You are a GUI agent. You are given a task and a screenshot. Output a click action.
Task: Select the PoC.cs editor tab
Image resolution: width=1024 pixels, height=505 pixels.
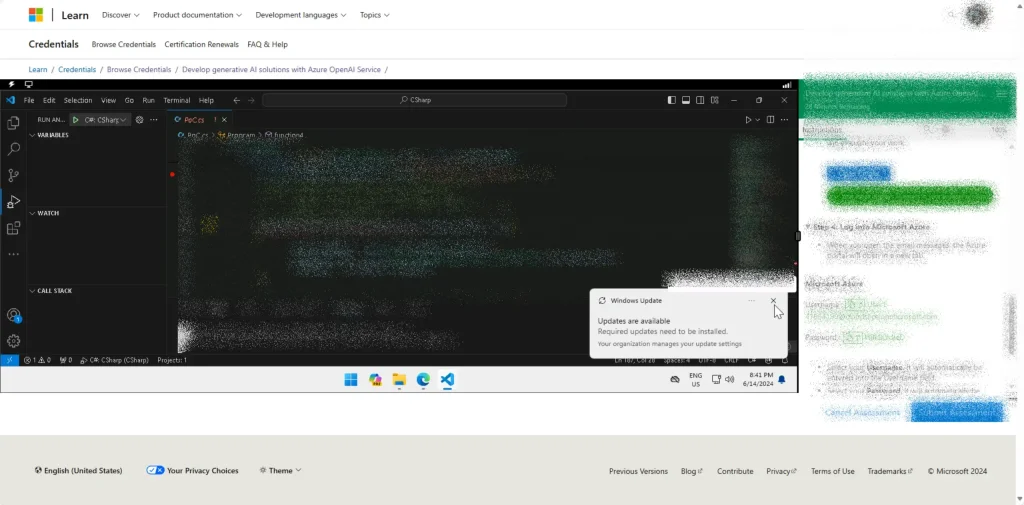pos(200,120)
